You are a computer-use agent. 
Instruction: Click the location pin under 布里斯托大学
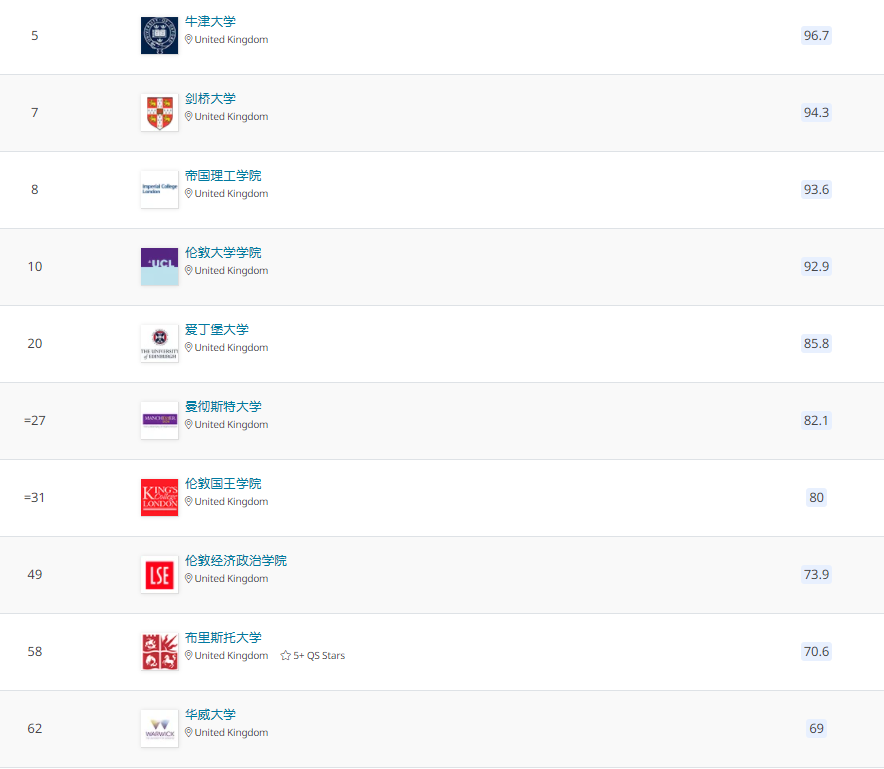pyautogui.click(x=189, y=655)
